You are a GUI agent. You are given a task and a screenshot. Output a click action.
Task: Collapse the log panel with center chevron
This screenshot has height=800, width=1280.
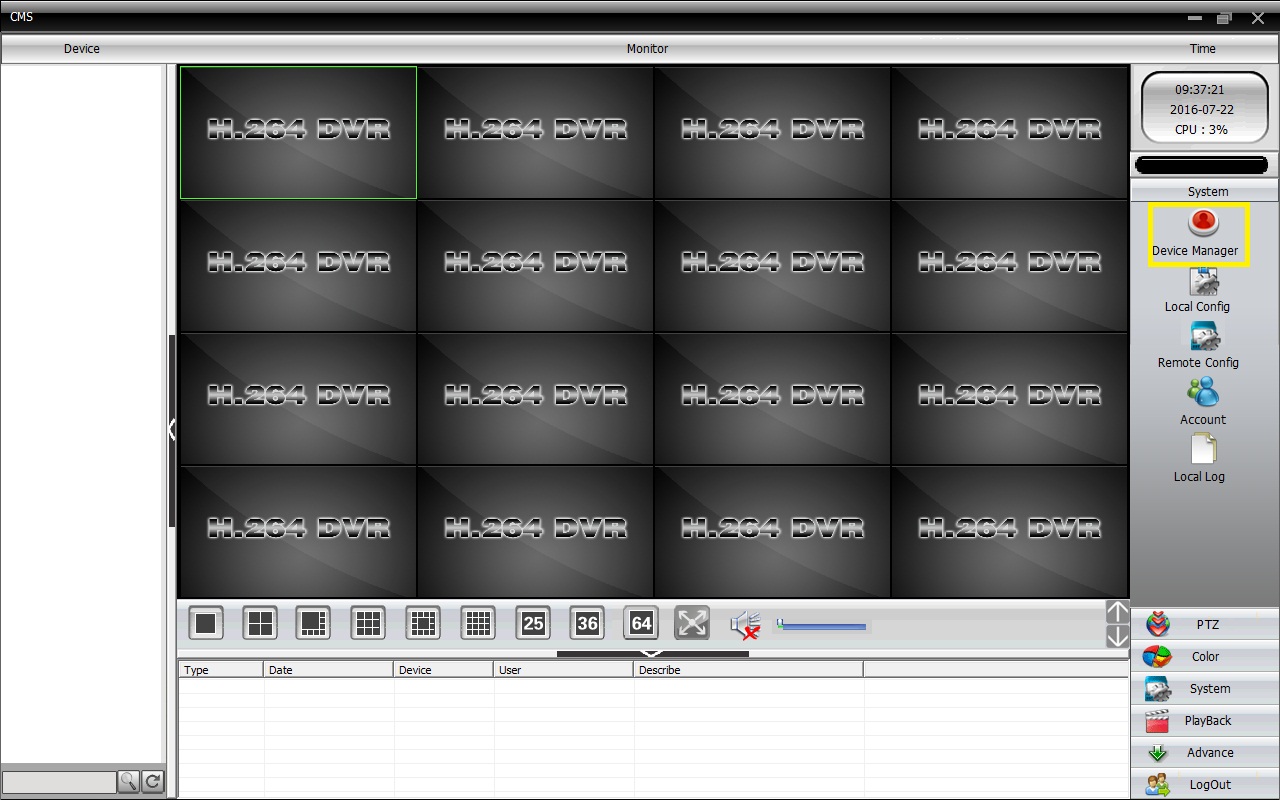(652, 654)
